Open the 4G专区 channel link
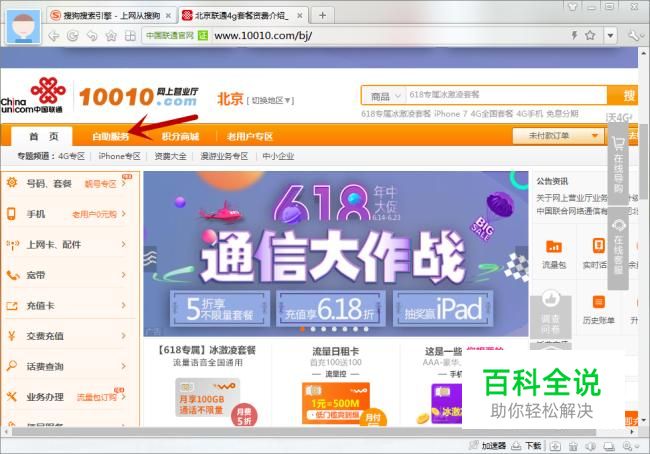Image resolution: width=650 pixels, height=454 pixels. click(x=71, y=156)
